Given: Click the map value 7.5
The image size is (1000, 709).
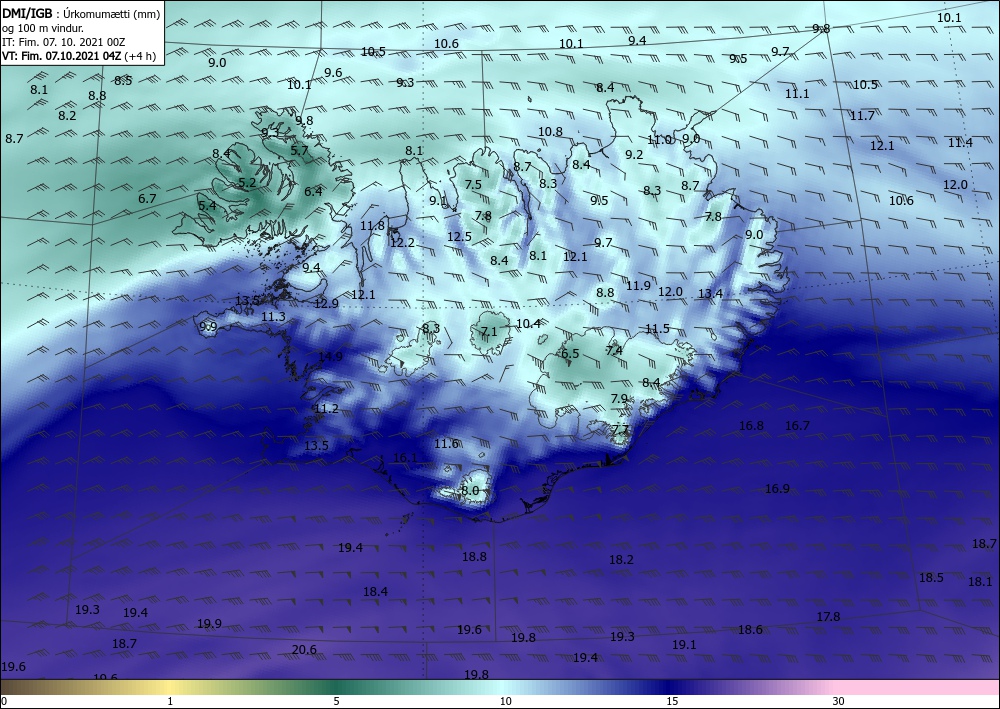Looking at the screenshot, I should point(473,185).
